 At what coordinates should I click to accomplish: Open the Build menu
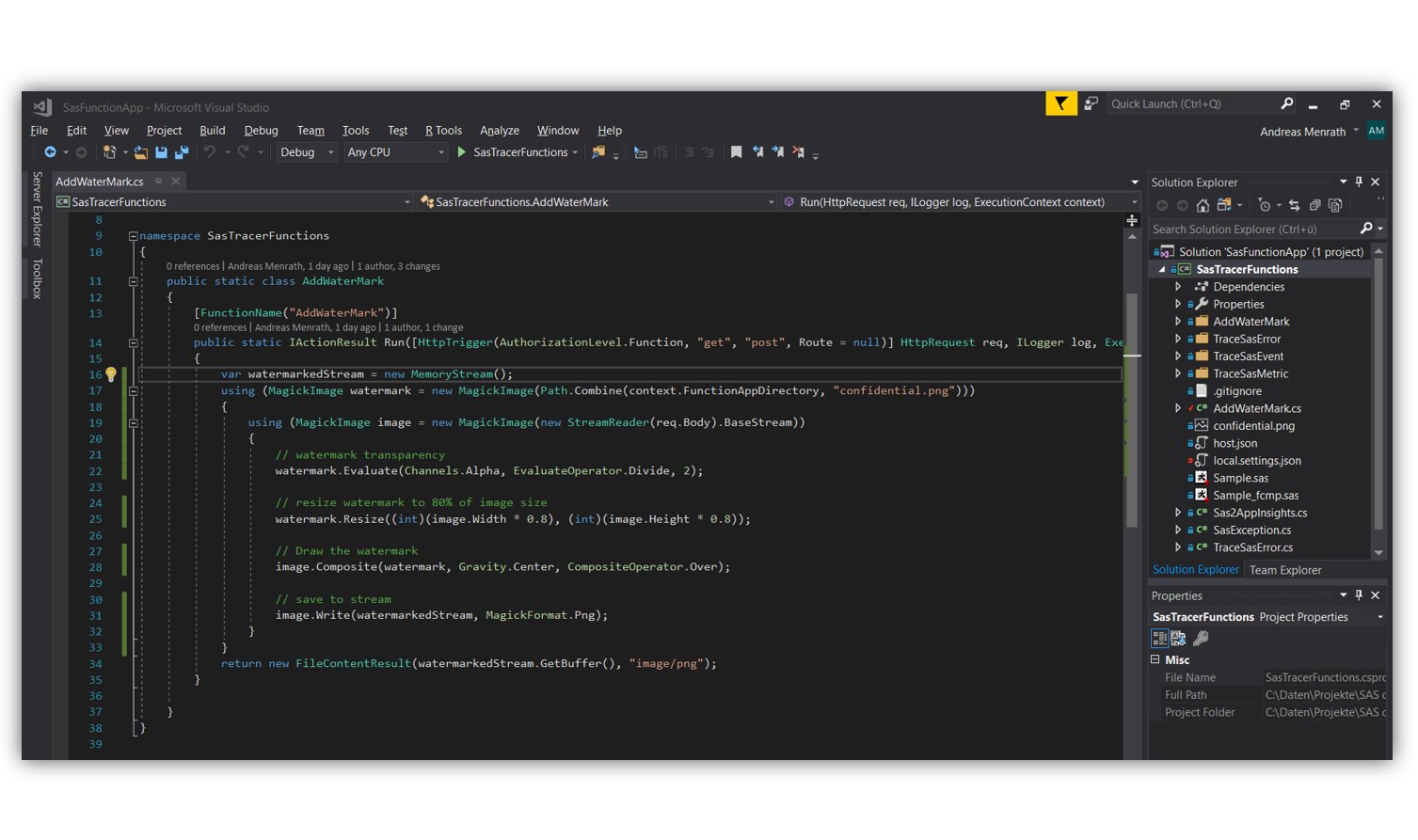(213, 131)
